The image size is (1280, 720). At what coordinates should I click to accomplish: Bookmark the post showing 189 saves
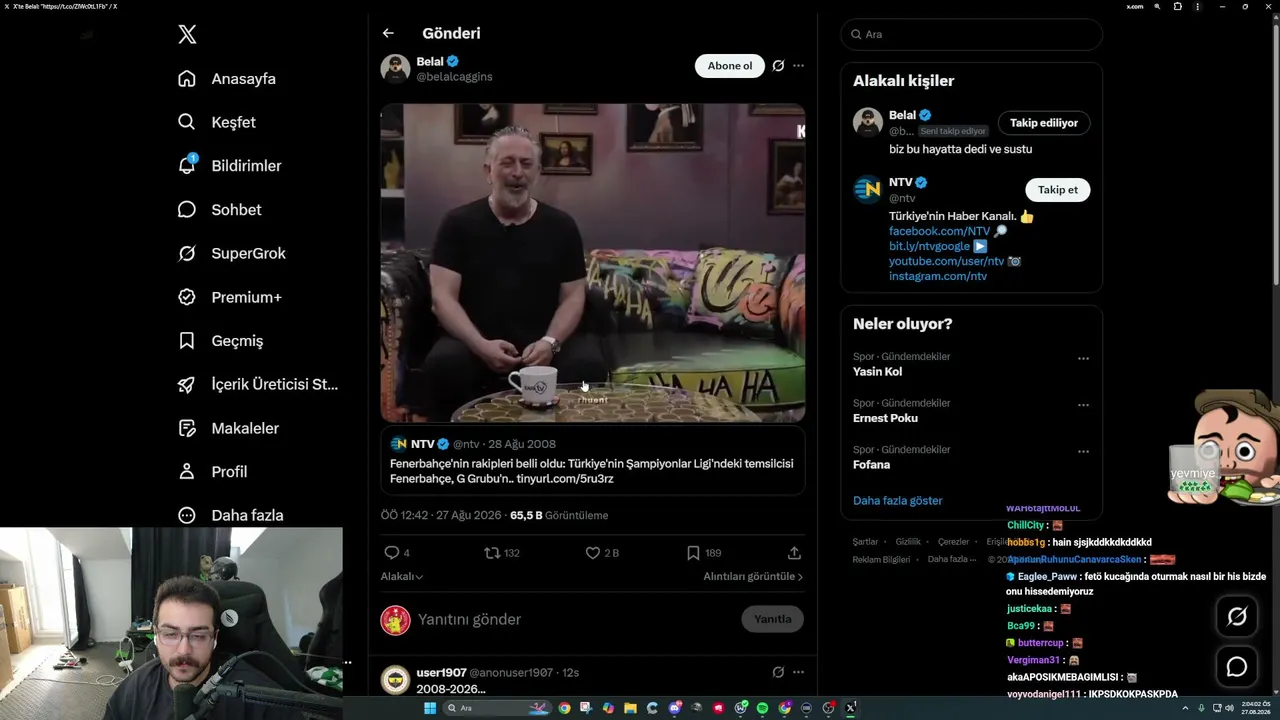click(693, 553)
